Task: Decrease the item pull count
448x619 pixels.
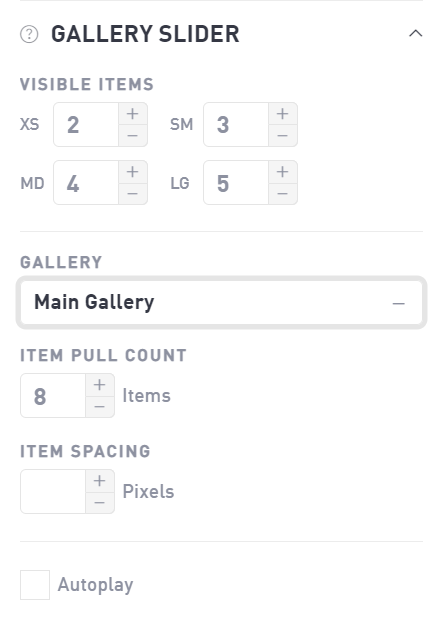Action: [x=100, y=407]
